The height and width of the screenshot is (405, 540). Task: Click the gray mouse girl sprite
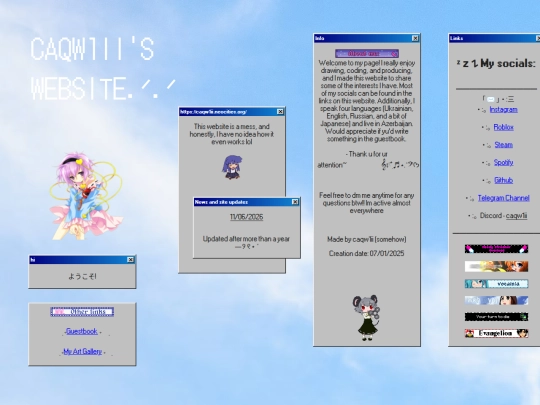point(366,318)
